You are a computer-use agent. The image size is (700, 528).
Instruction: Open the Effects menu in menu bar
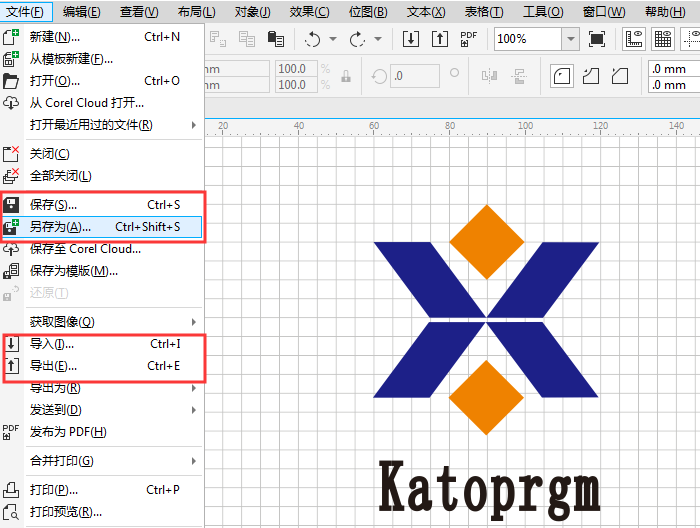(309, 12)
